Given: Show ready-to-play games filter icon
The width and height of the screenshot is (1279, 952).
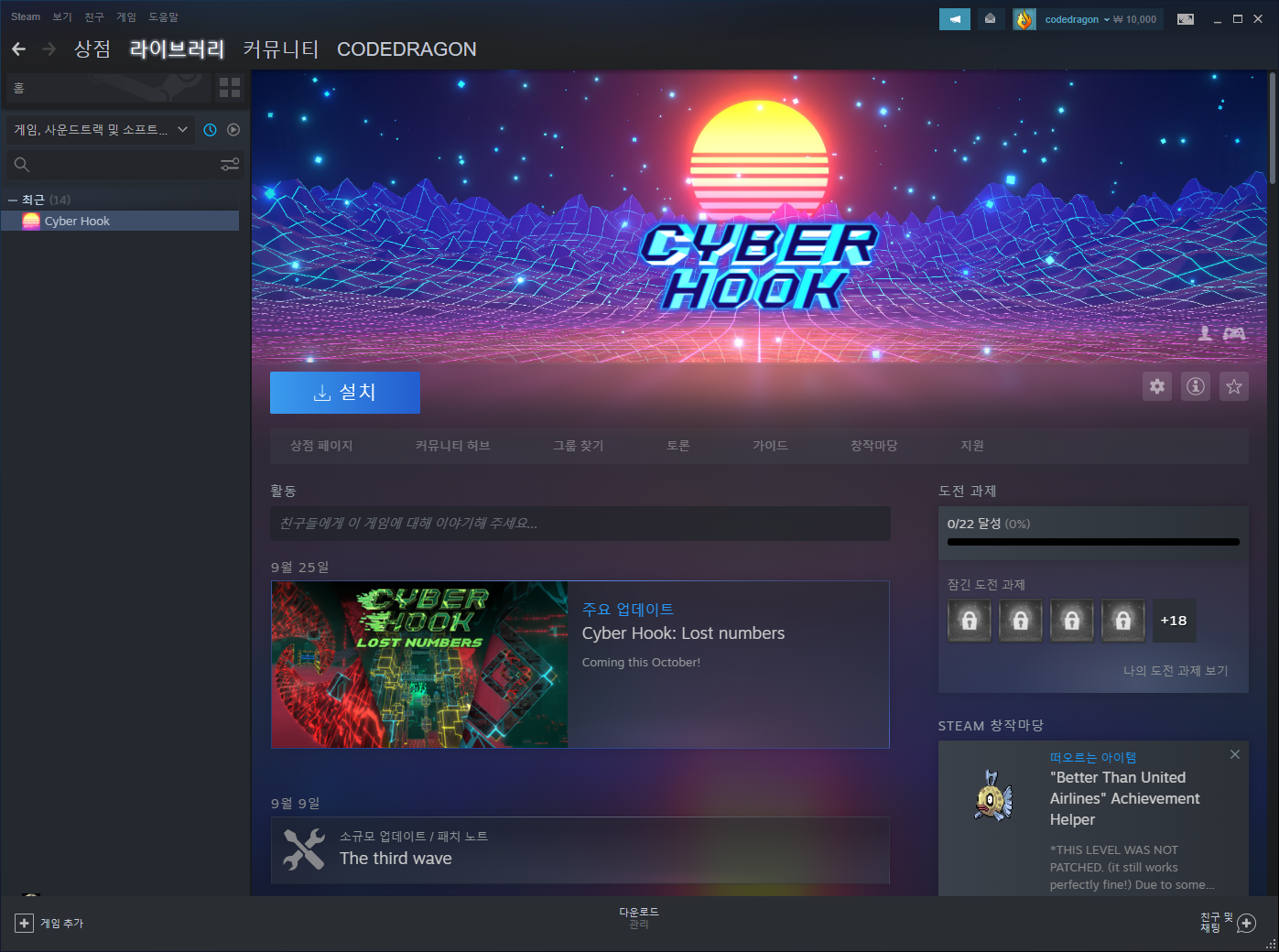Looking at the screenshot, I should point(233,130).
